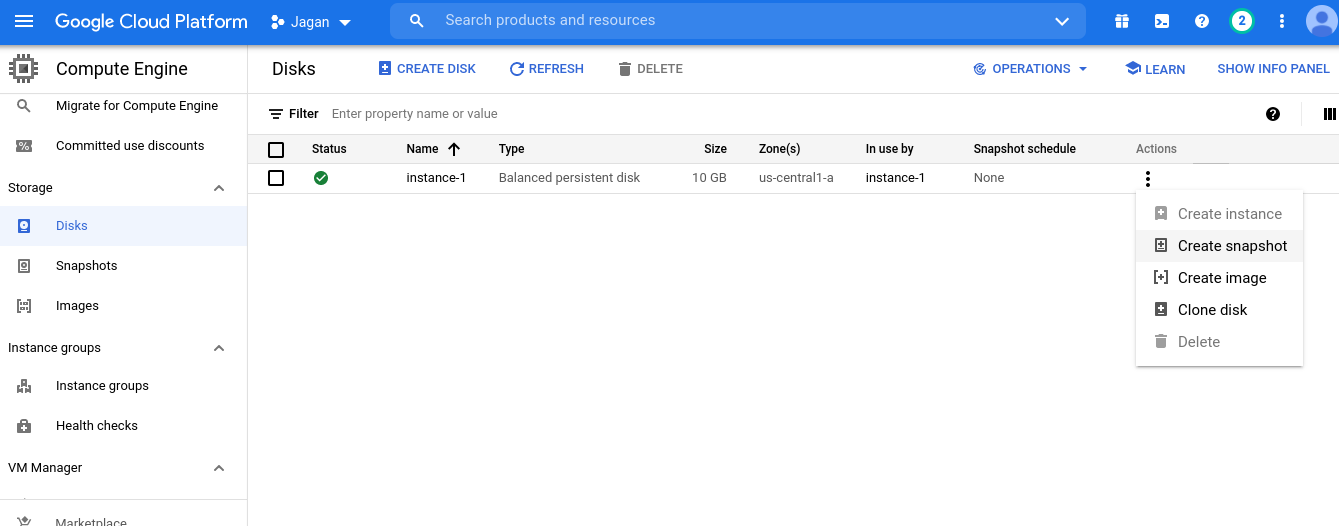Collapse the Storage section
The height and width of the screenshot is (526, 1339).
(219, 188)
